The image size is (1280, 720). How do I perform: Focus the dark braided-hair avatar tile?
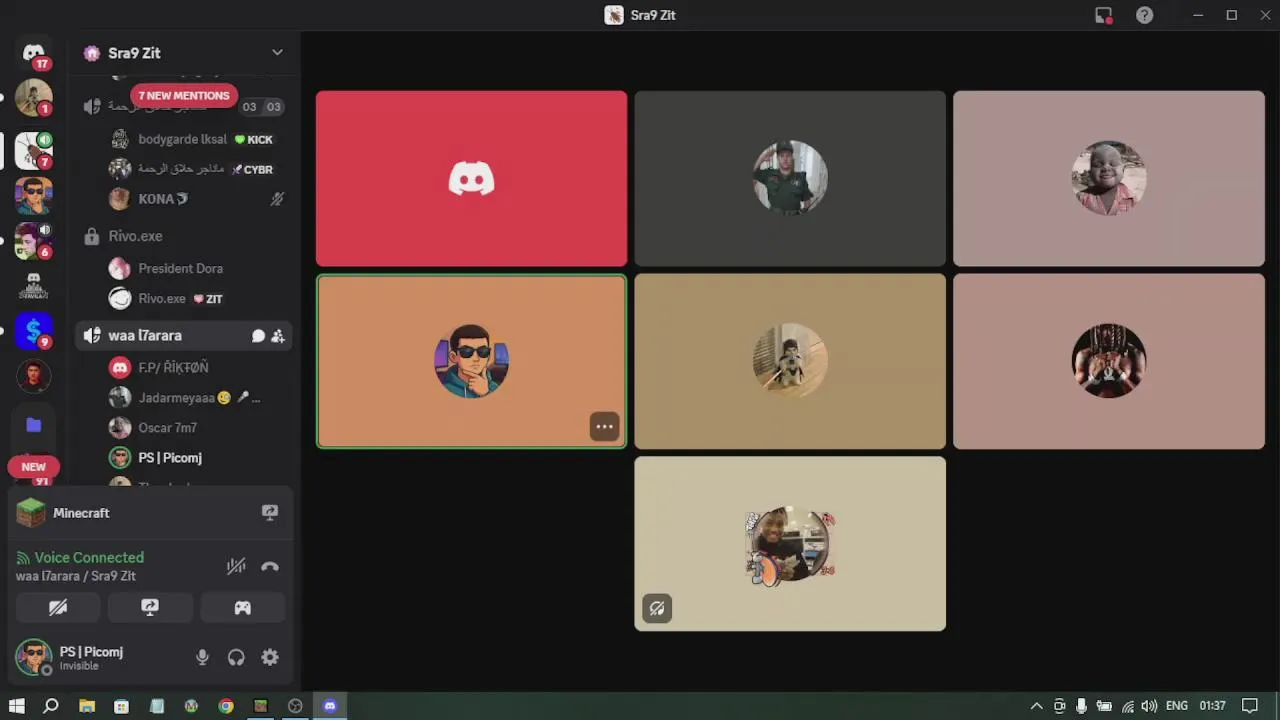[x=1109, y=361]
